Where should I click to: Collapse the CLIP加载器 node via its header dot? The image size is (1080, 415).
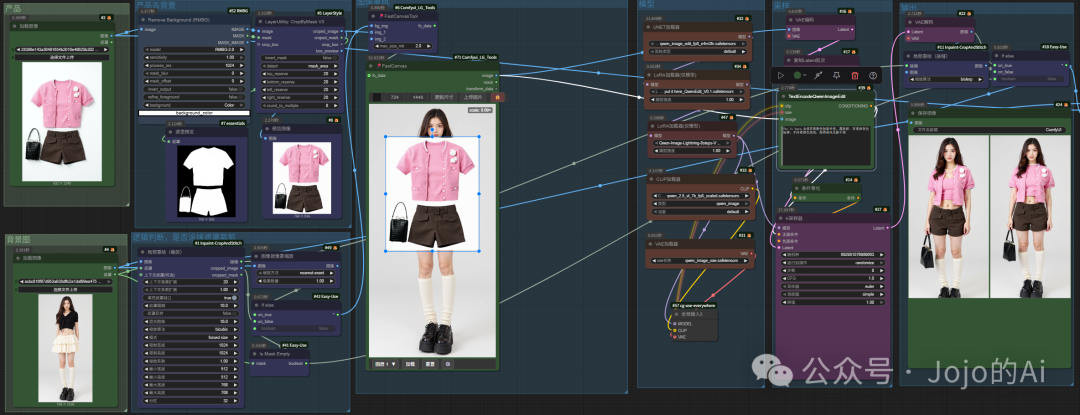point(652,178)
